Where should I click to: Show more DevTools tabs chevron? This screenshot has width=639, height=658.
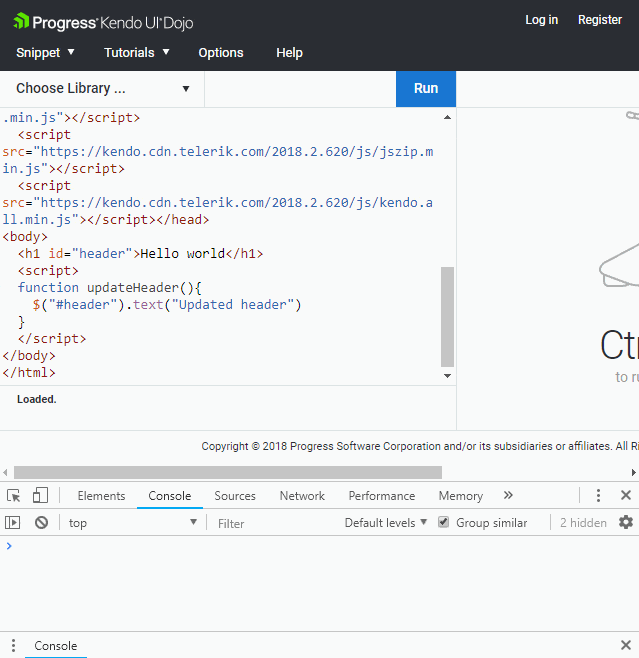(508, 495)
